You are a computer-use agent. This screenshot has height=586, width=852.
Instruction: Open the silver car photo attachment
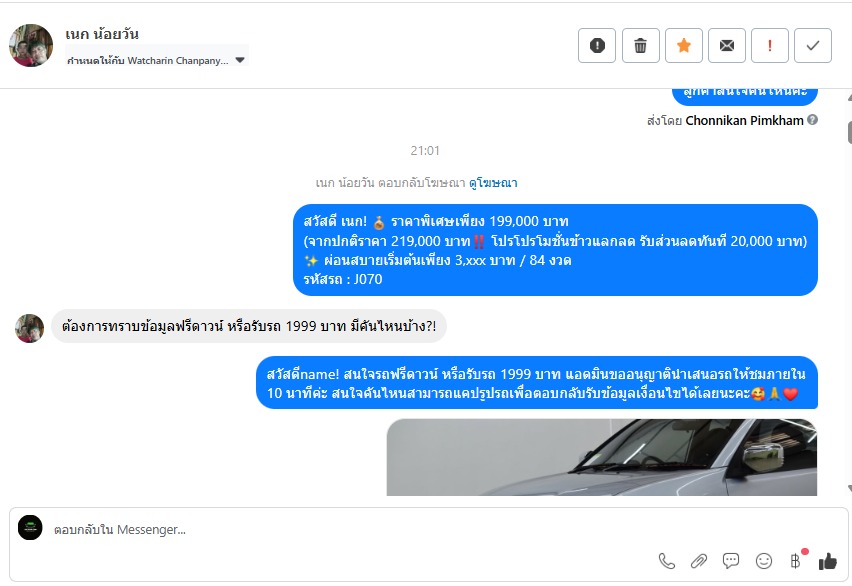(602, 457)
